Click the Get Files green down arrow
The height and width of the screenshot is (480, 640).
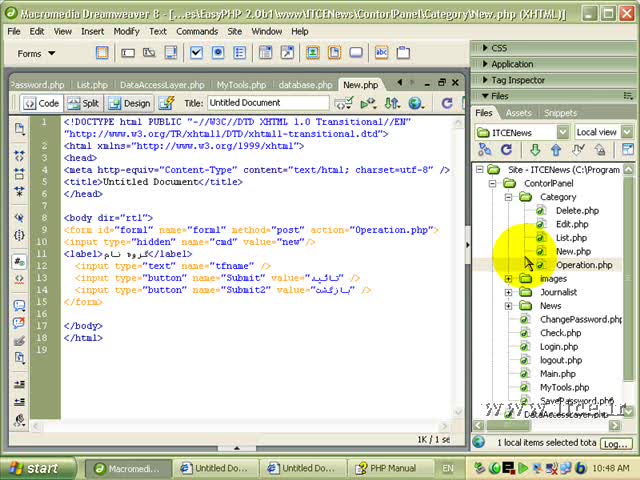(536, 151)
